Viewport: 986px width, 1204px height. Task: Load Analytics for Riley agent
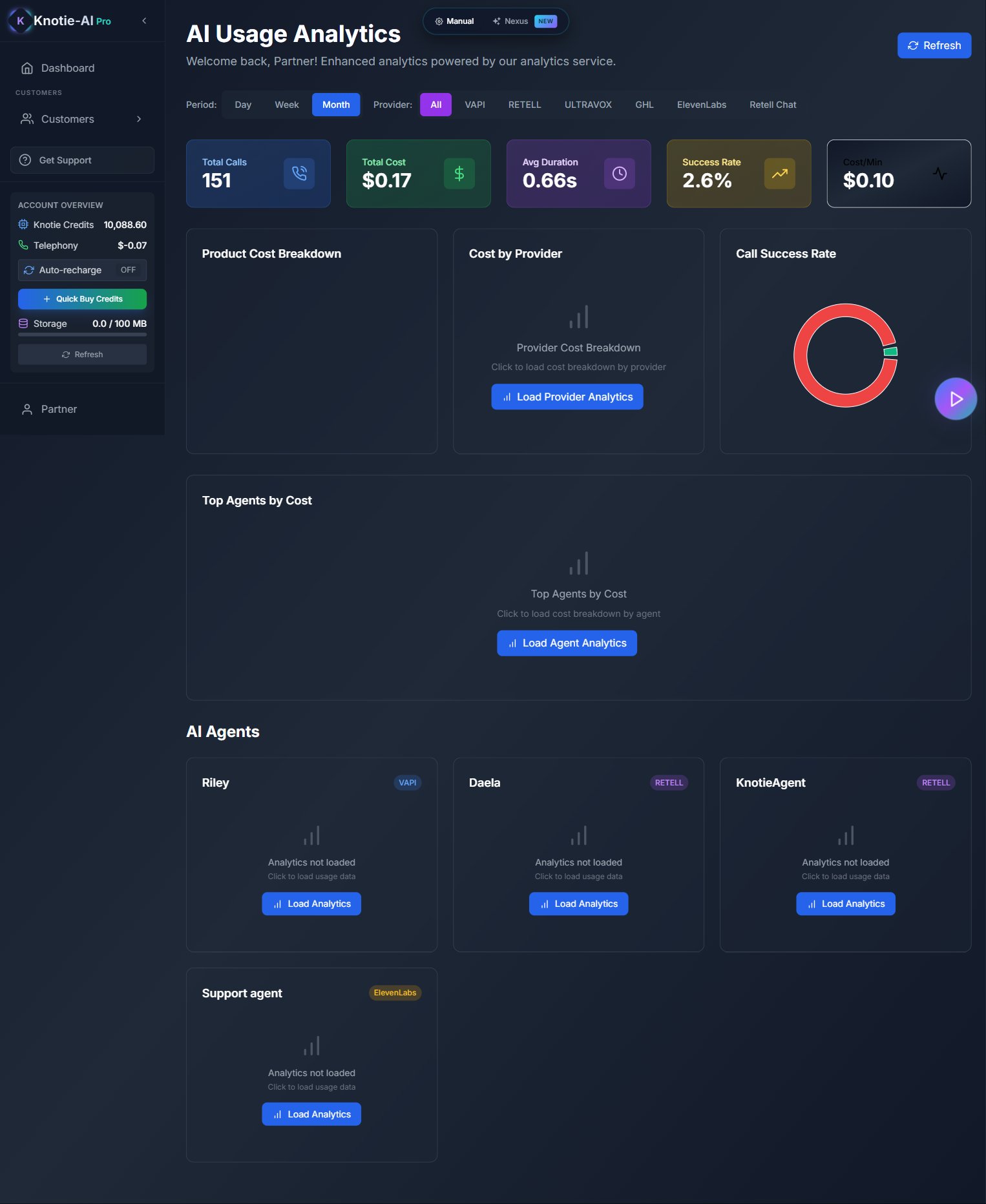click(311, 904)
